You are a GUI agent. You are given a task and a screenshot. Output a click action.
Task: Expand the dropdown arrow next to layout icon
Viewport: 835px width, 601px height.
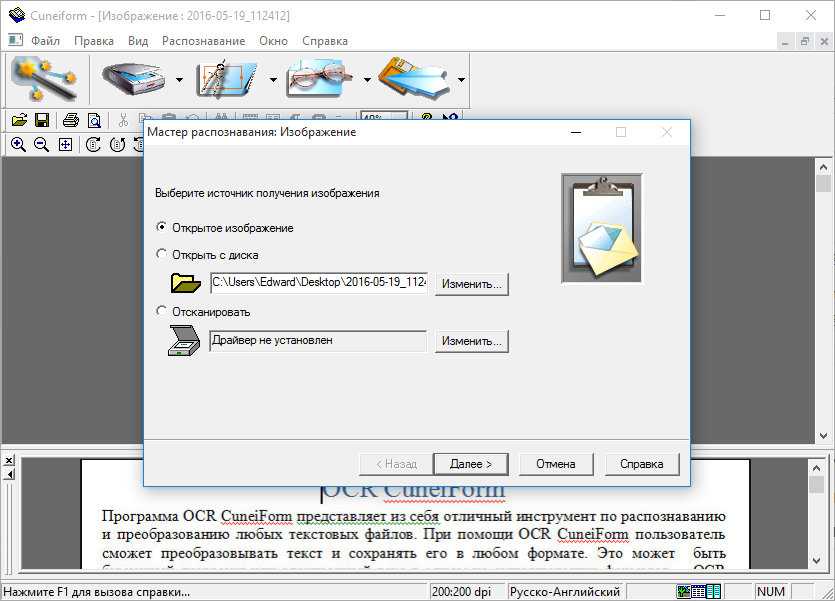(x=273, y=80)
